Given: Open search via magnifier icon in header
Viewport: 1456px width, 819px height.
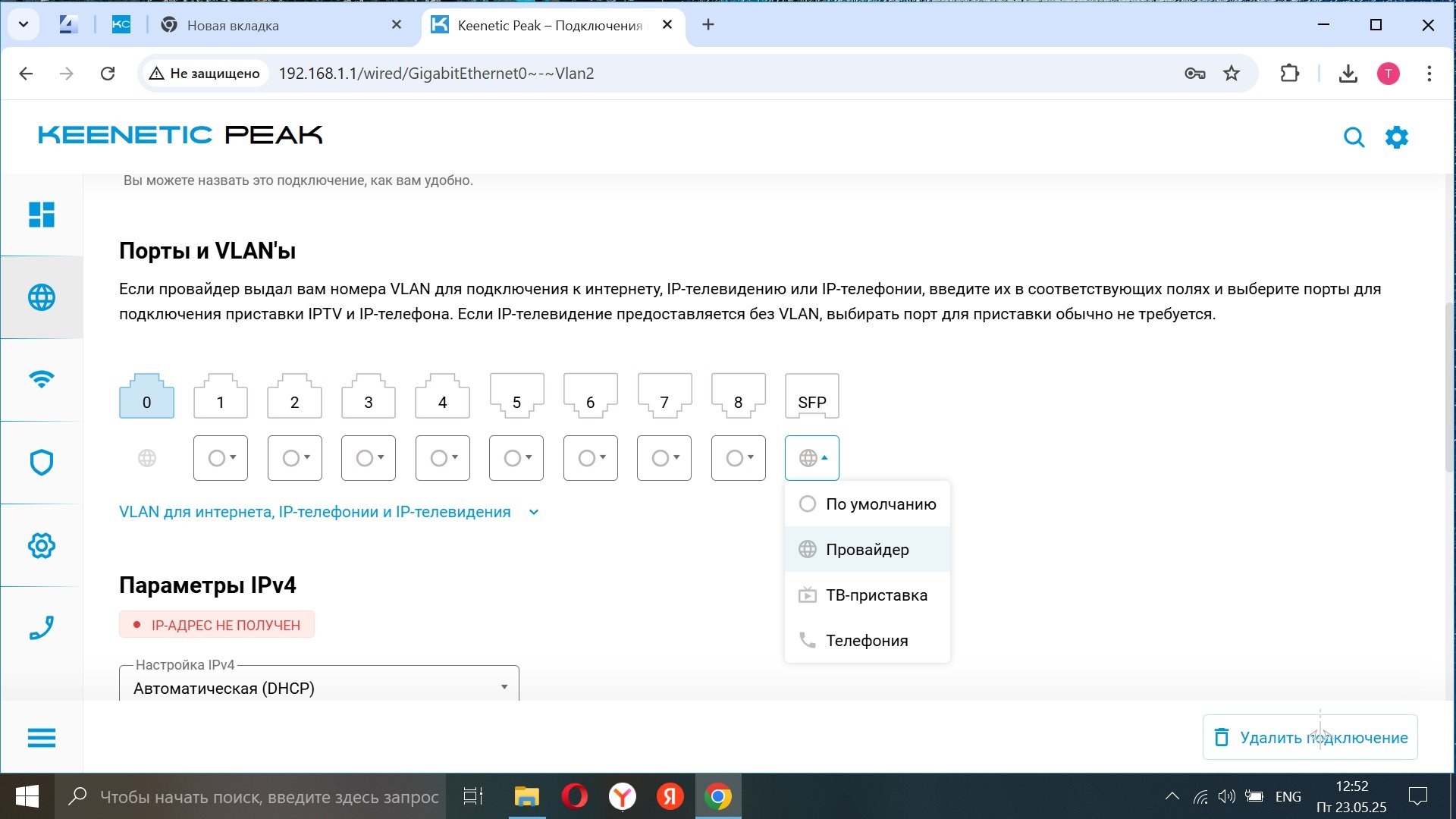Looking at the screenshot, I should coord(1354,137).
